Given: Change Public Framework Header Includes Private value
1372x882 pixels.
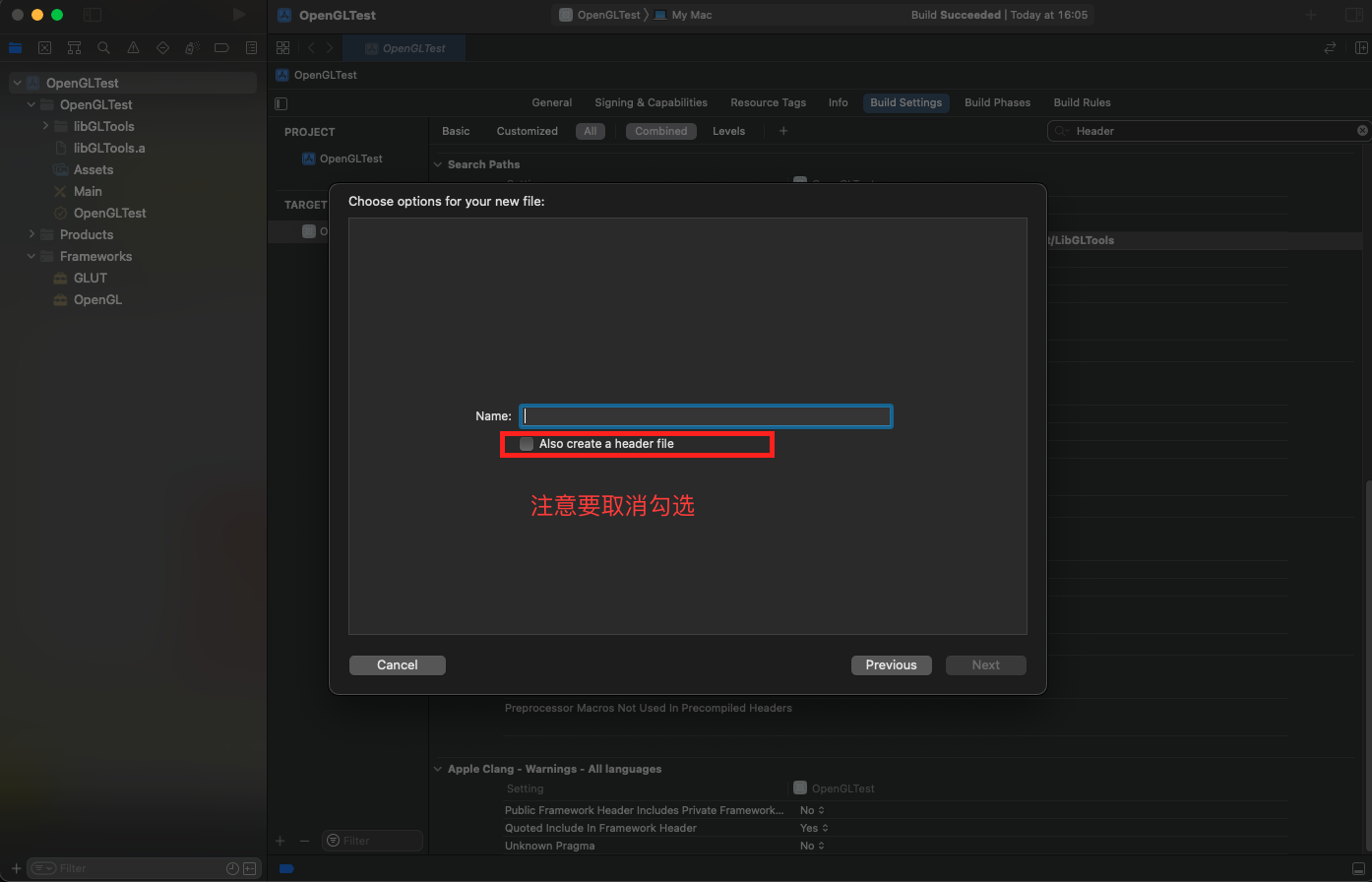Looking at the screenshot, I should pos(812,810).
